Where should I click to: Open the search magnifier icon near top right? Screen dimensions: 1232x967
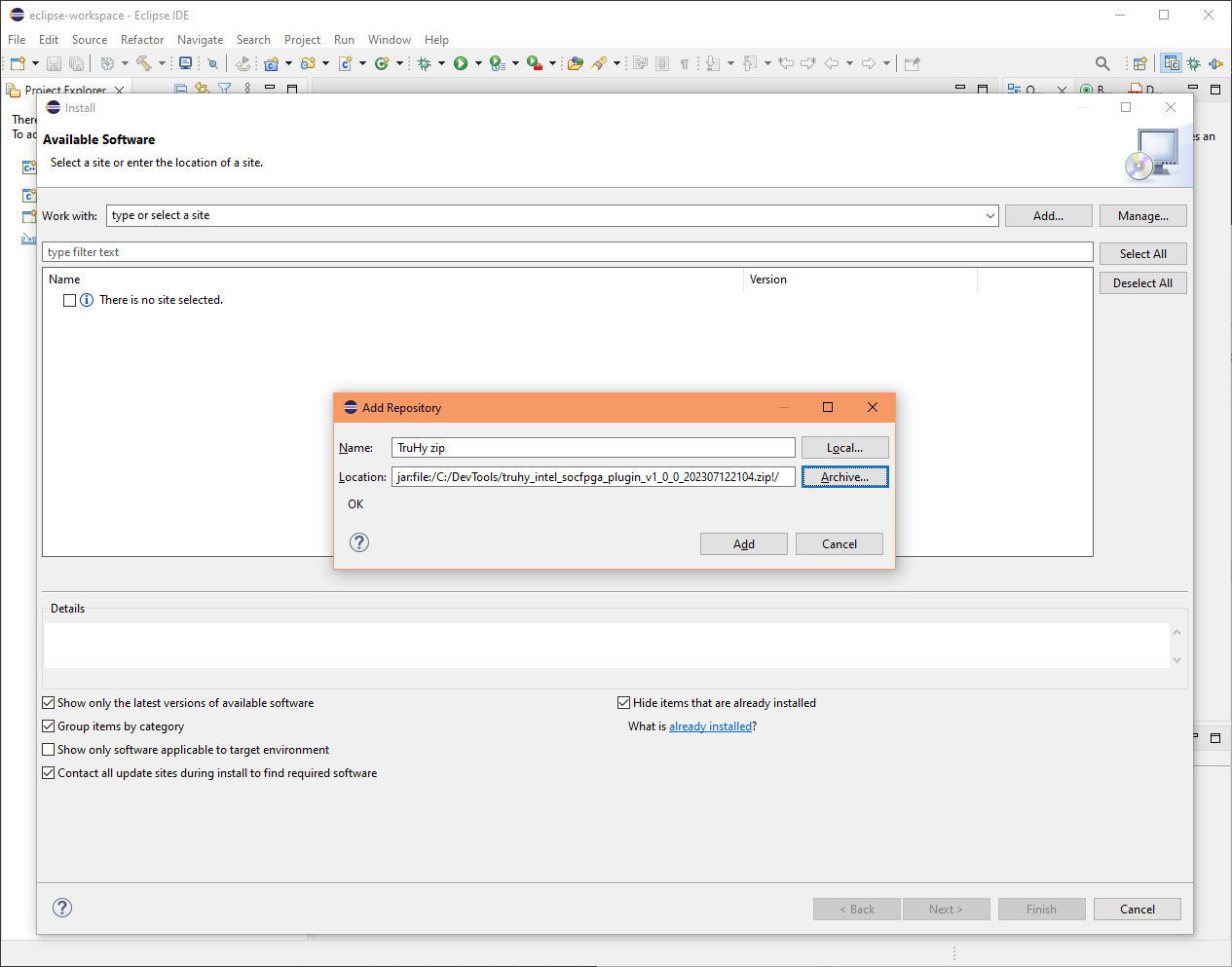pyautogui.click(x=1102, y=62)
